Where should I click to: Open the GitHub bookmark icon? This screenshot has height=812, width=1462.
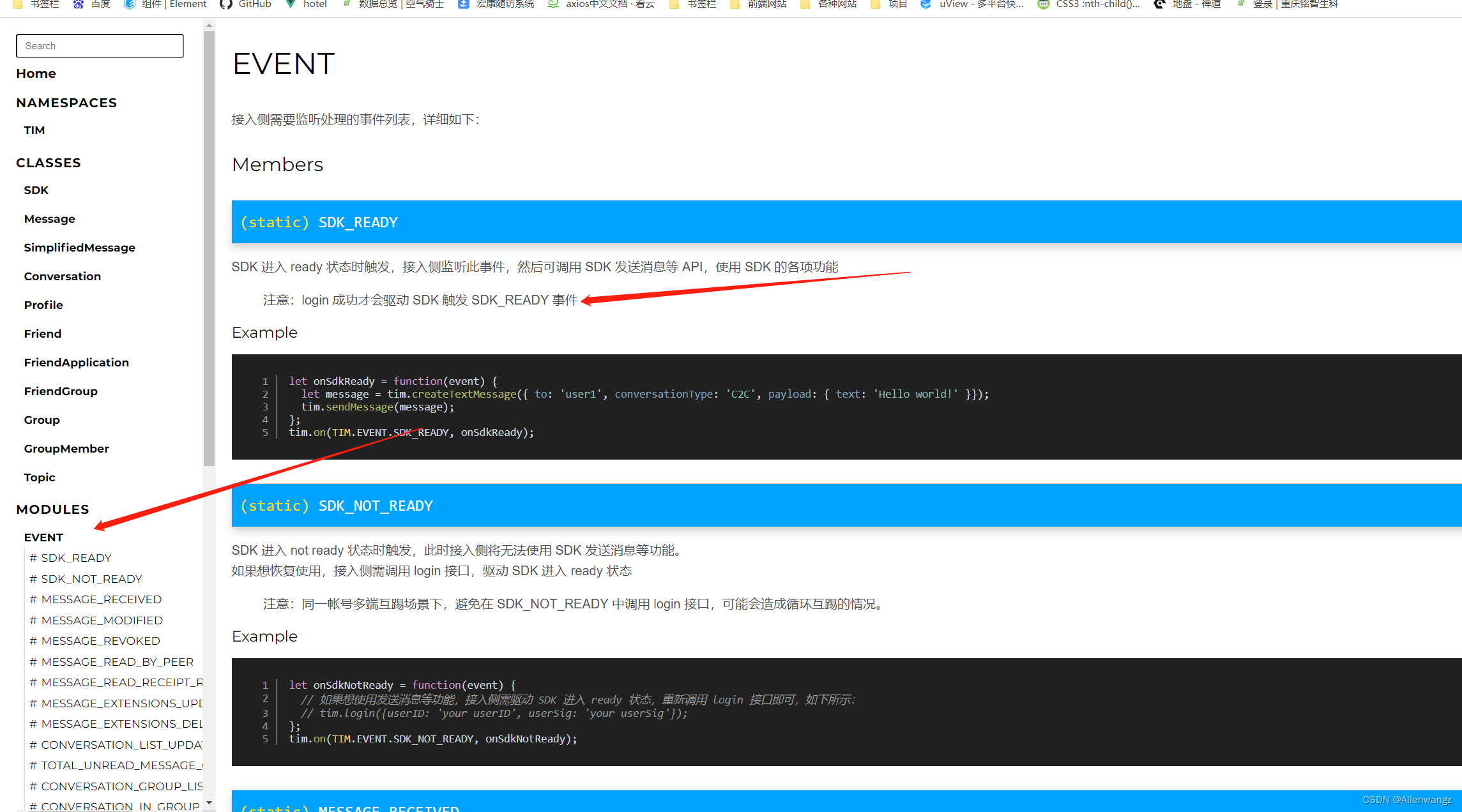click(225, 4)
